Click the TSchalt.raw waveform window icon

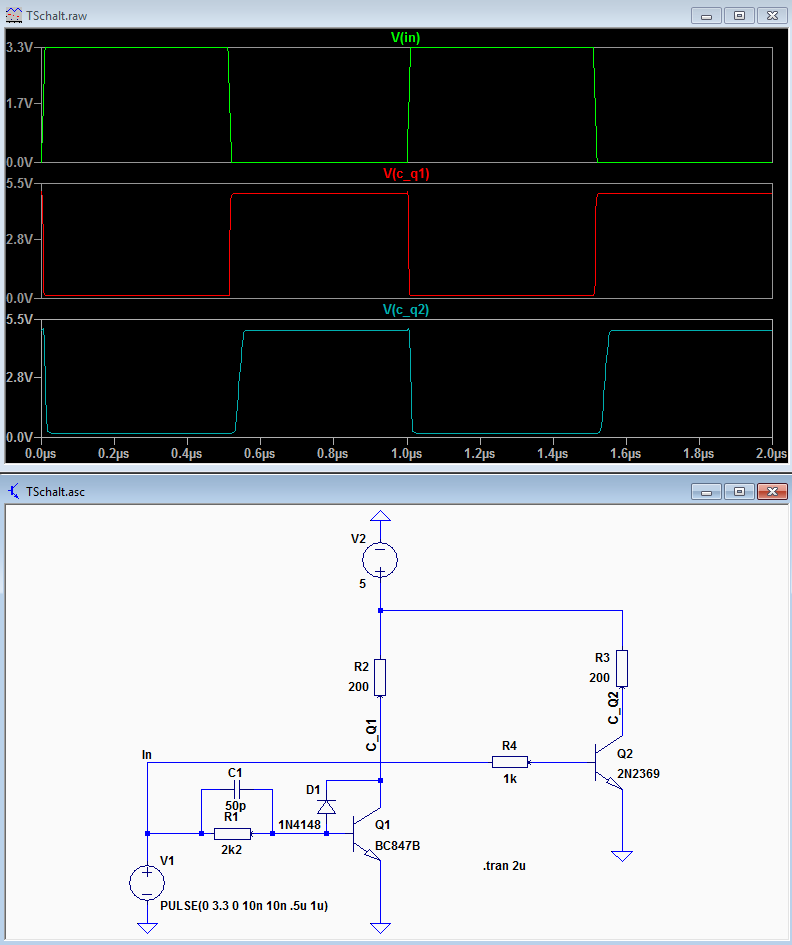pyautogui.click(x=14, y=16)
